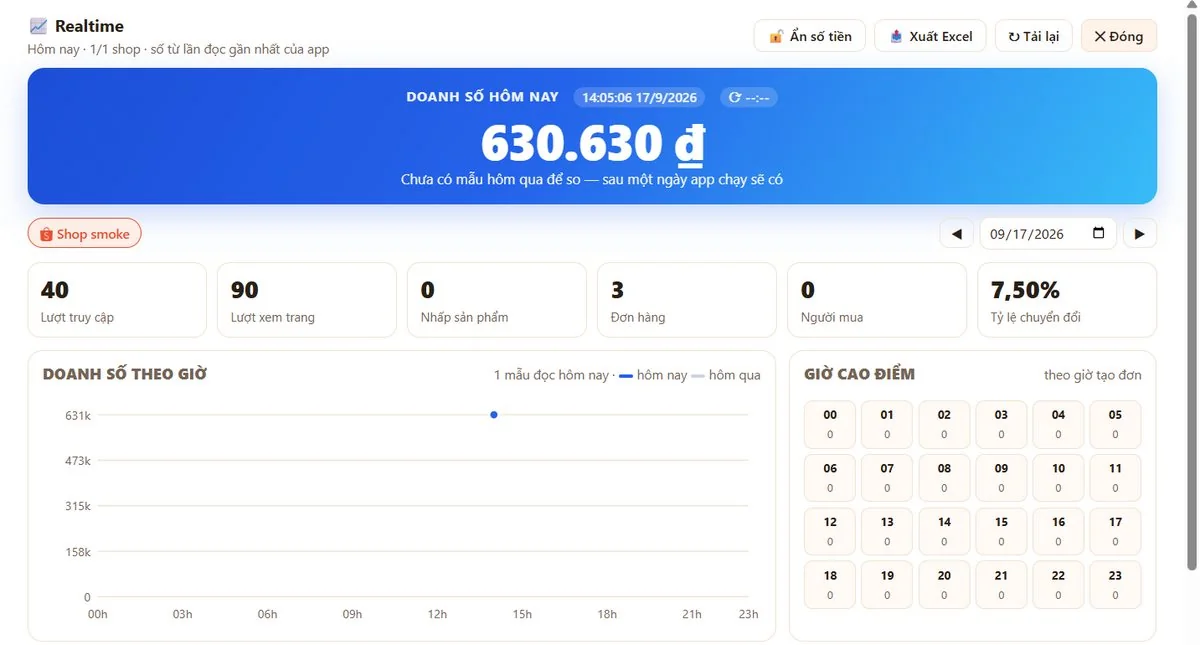Select hour cell 20 in the peak-hours grid
1200x645 pixels.
(944, 585)
